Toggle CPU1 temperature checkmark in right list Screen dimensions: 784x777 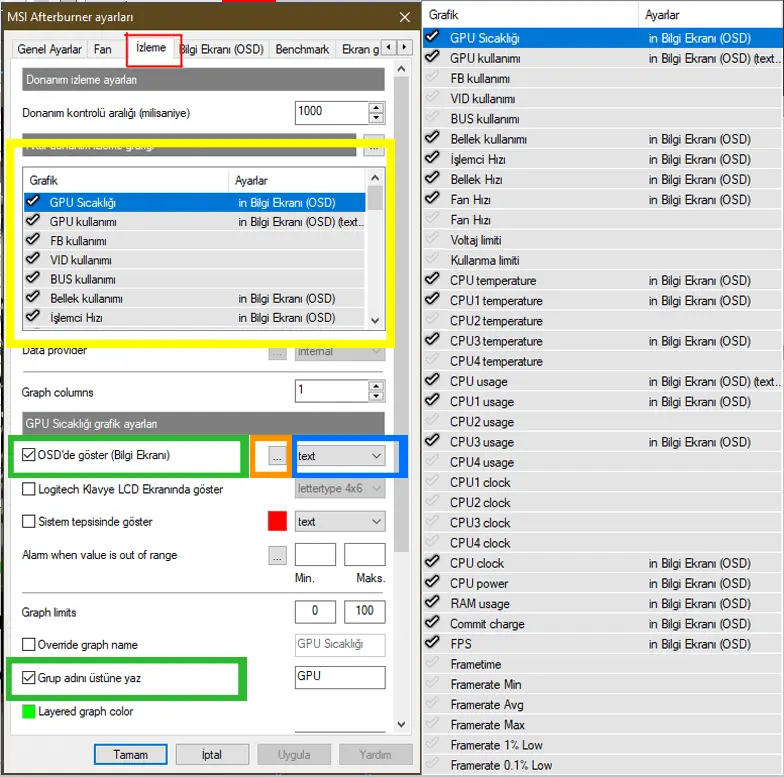[x=432, y=300]
